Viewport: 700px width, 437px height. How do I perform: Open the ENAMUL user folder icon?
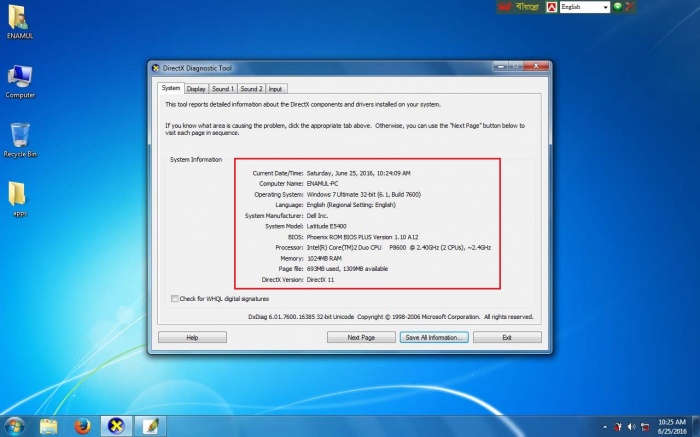[20, 22]
